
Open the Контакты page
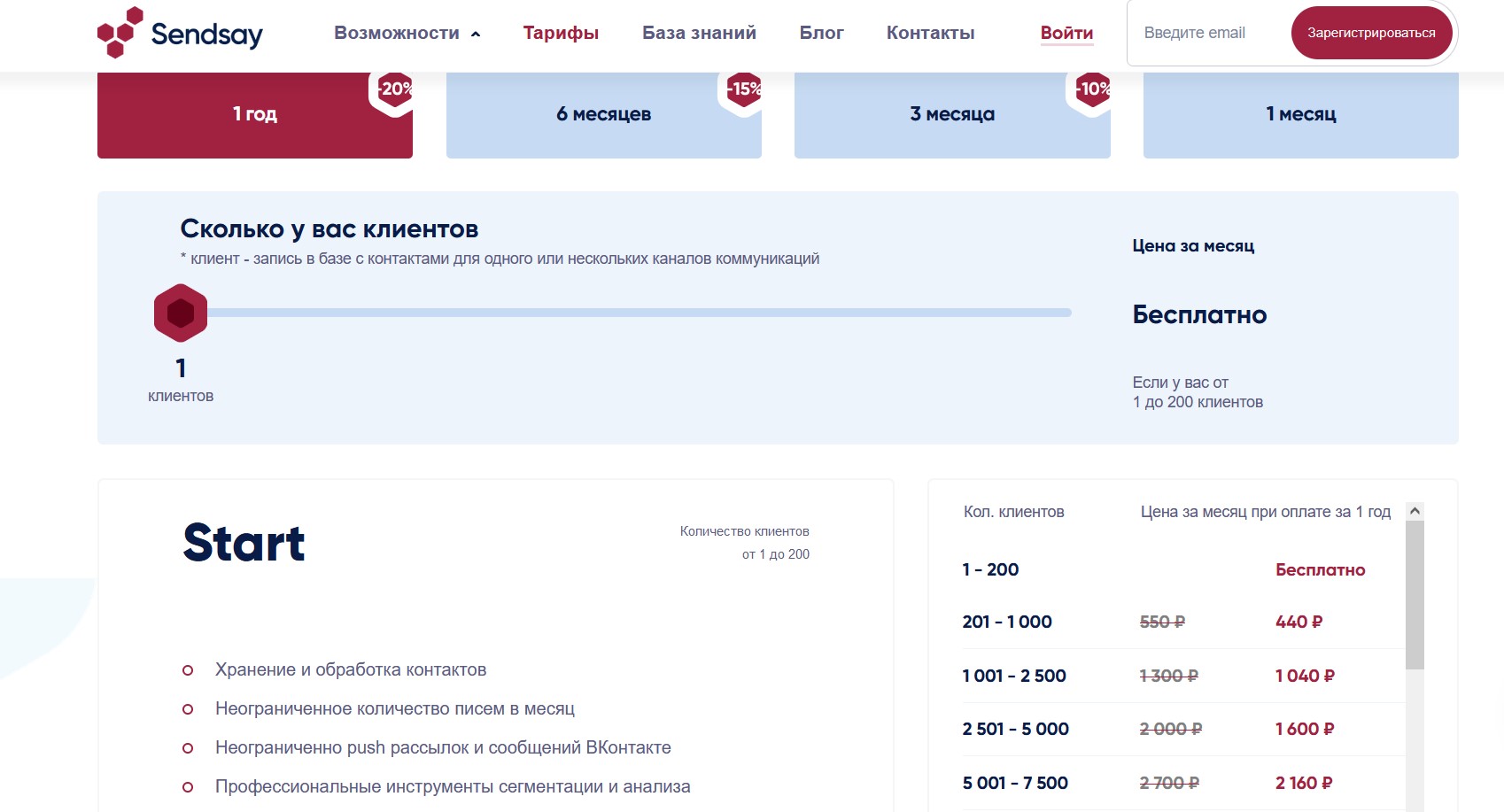(930, 34)
